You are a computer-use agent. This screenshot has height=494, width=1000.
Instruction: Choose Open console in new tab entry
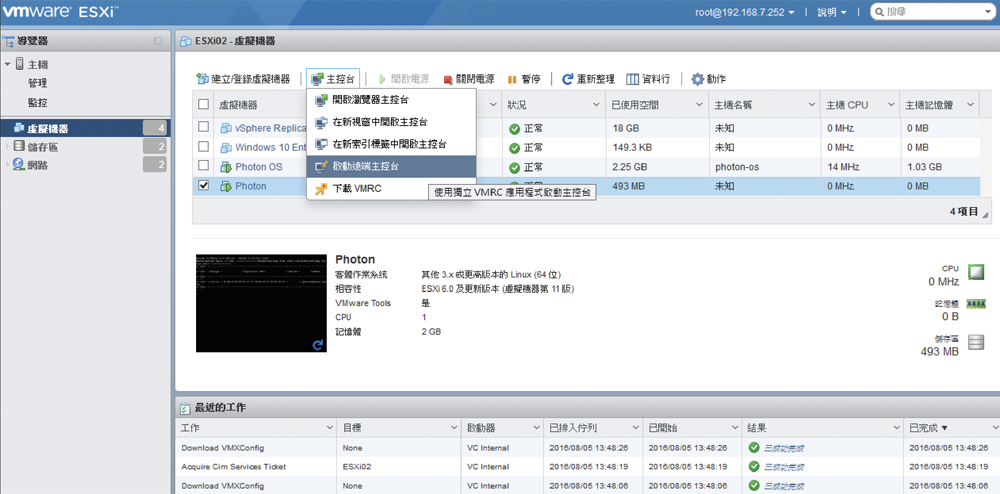point(391,144)
